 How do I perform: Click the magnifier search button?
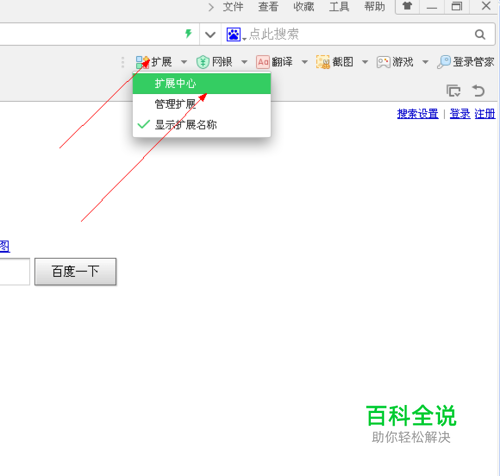coord(480,34)
